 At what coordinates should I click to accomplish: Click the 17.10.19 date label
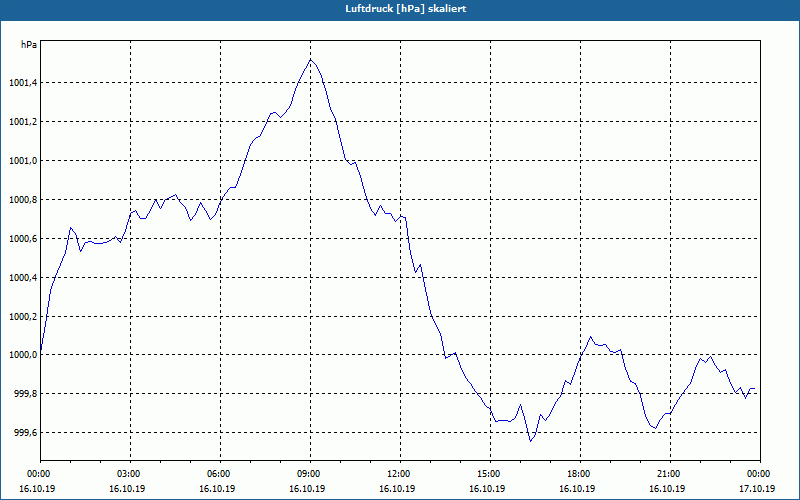(x=757, y=489)
